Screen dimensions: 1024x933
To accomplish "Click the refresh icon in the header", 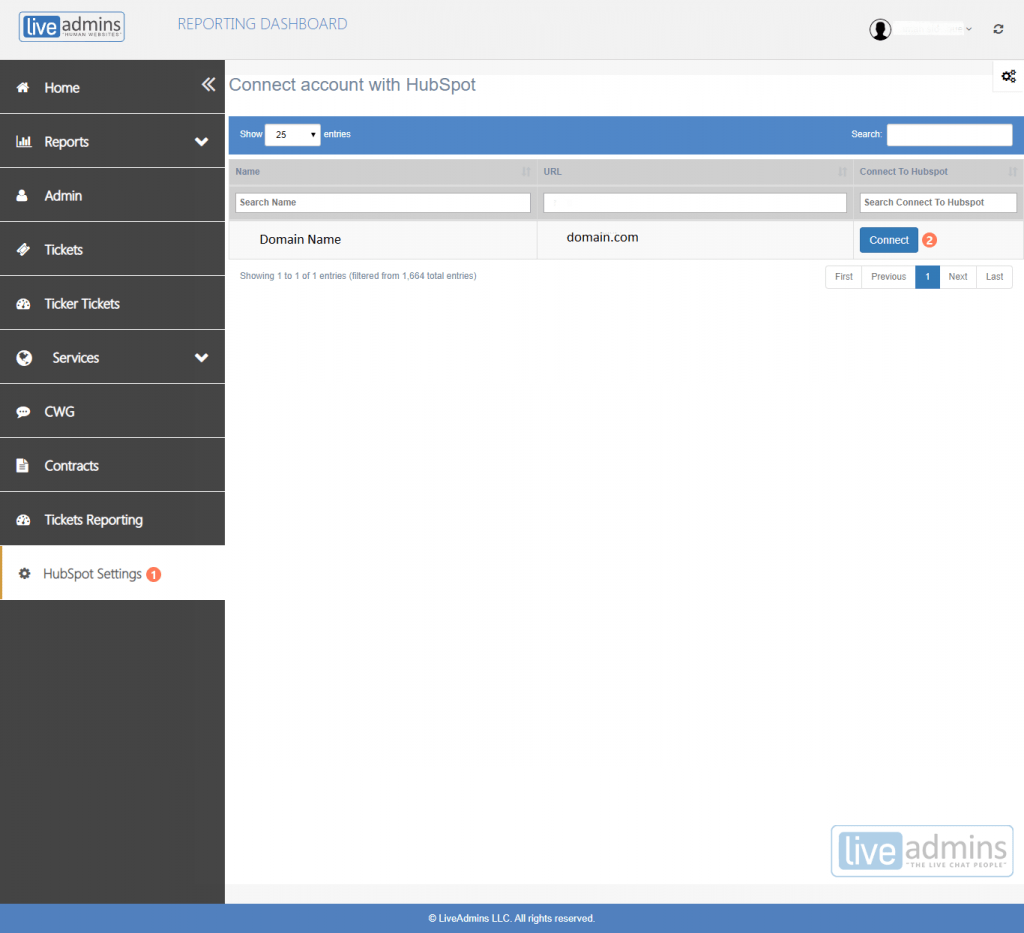I will pyautogui.click(x=997, y=29).
